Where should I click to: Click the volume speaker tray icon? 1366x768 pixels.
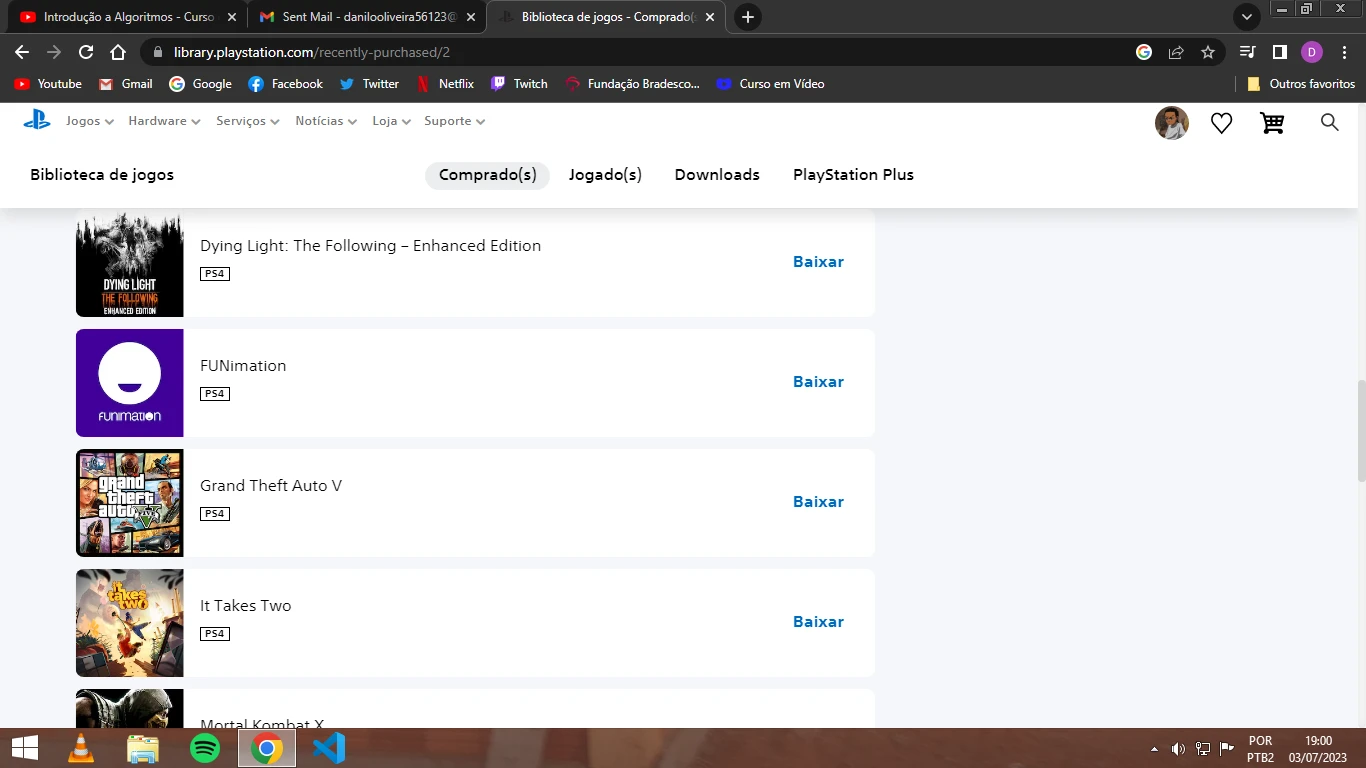click(1178, 749)
